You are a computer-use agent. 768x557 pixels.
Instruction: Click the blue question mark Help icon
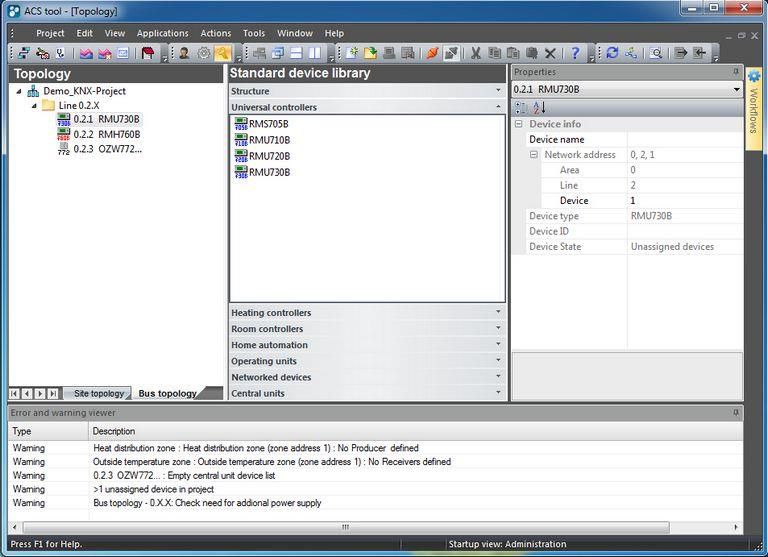click(575, 53)
